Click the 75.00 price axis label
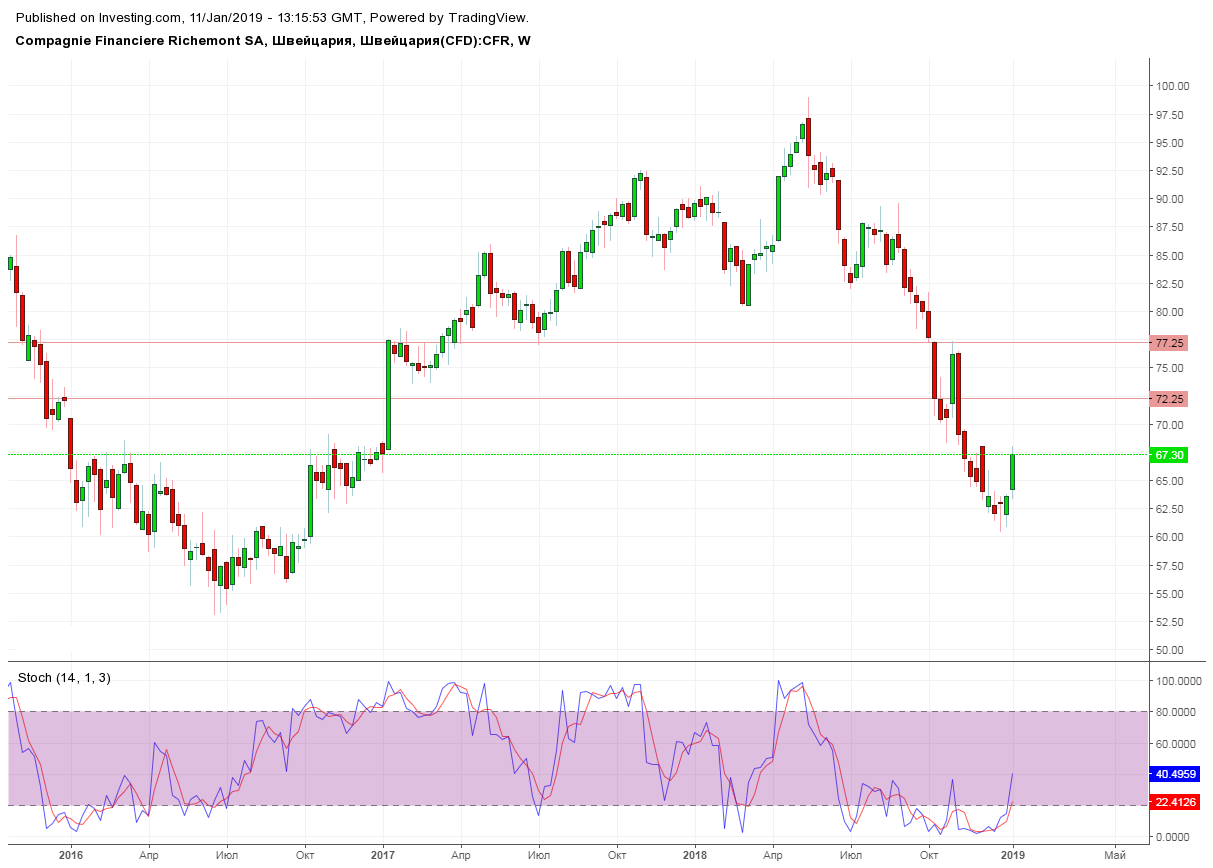This screenshot has height=868, width=1213. [x=1172, y=368]
